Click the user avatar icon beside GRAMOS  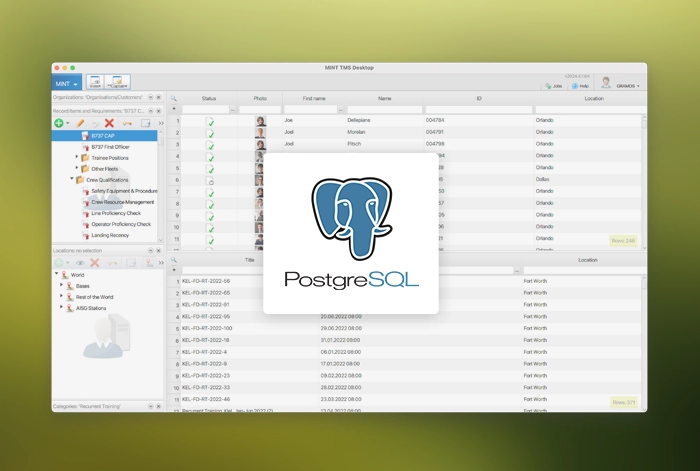[606, 83]
